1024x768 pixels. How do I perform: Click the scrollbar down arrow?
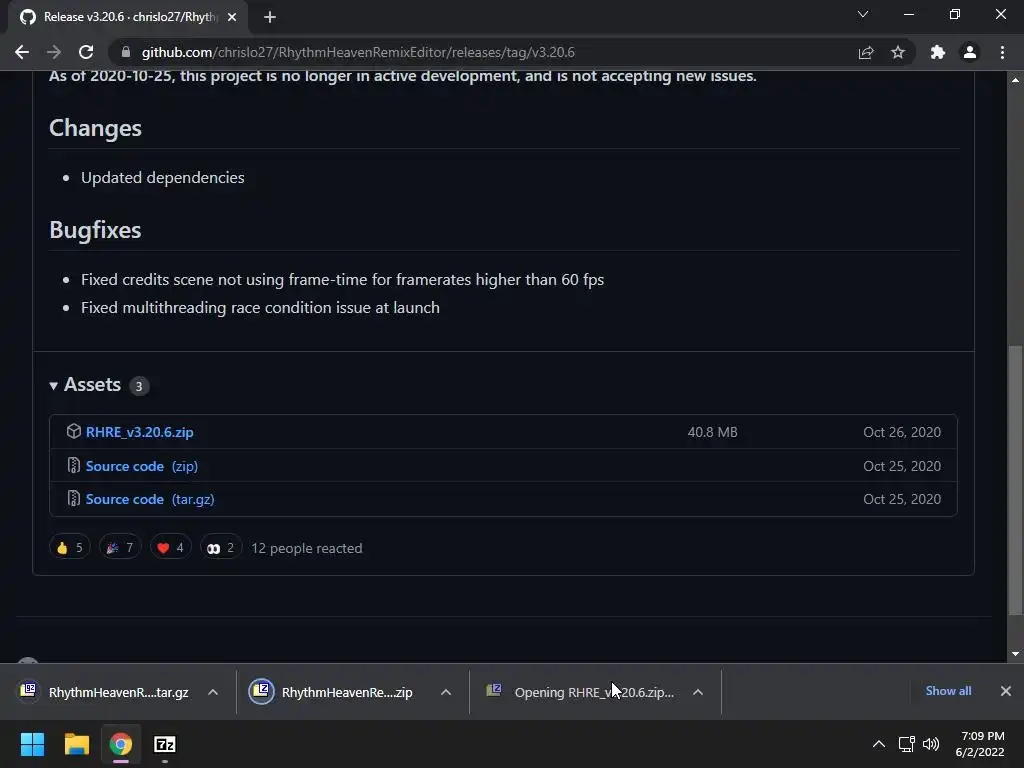click(1016, 654)
